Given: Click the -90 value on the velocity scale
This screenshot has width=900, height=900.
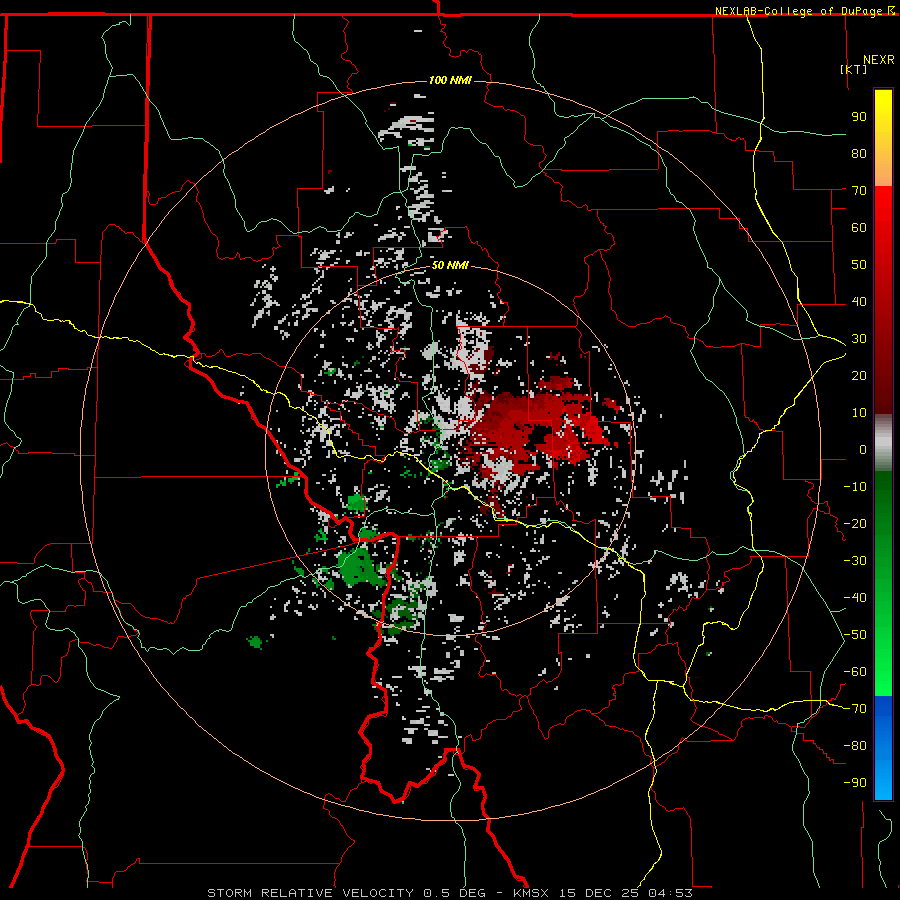Looking at the screenshot, I should click(855, 783).
